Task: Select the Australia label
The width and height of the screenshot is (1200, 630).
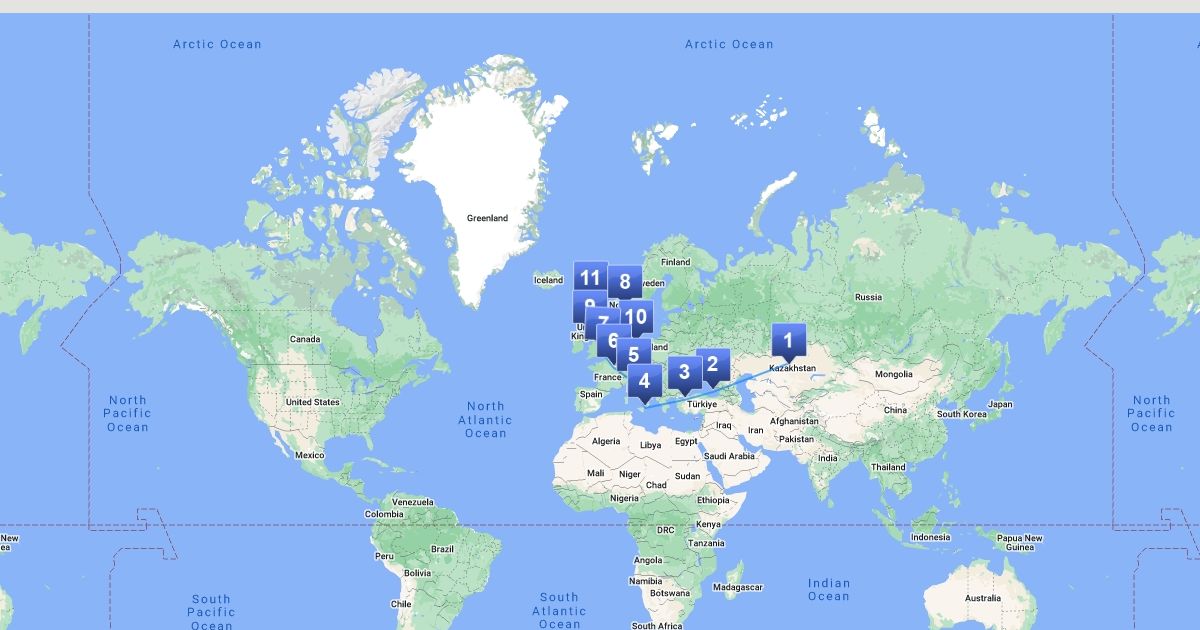Action: coord(982,599)
